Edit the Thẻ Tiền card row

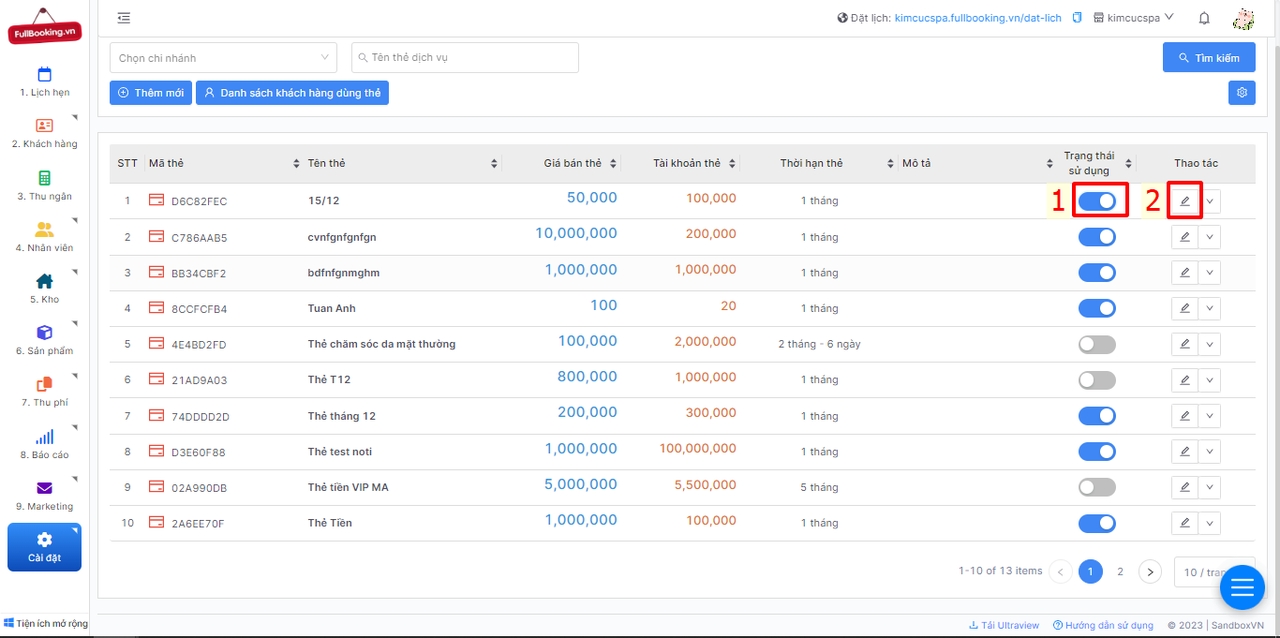1185,523
